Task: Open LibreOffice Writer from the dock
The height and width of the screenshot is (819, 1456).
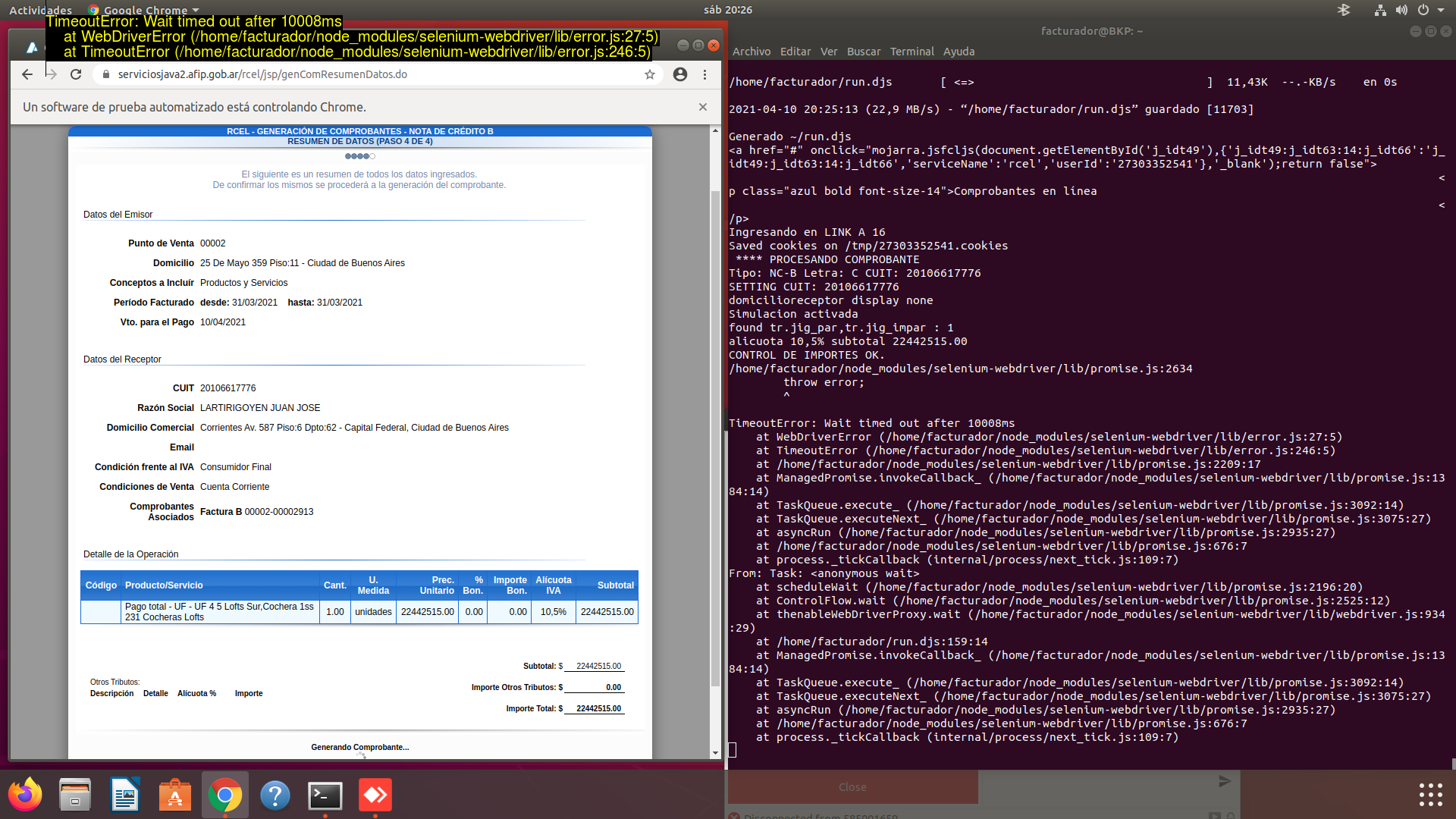Action: tap(125, 795)
